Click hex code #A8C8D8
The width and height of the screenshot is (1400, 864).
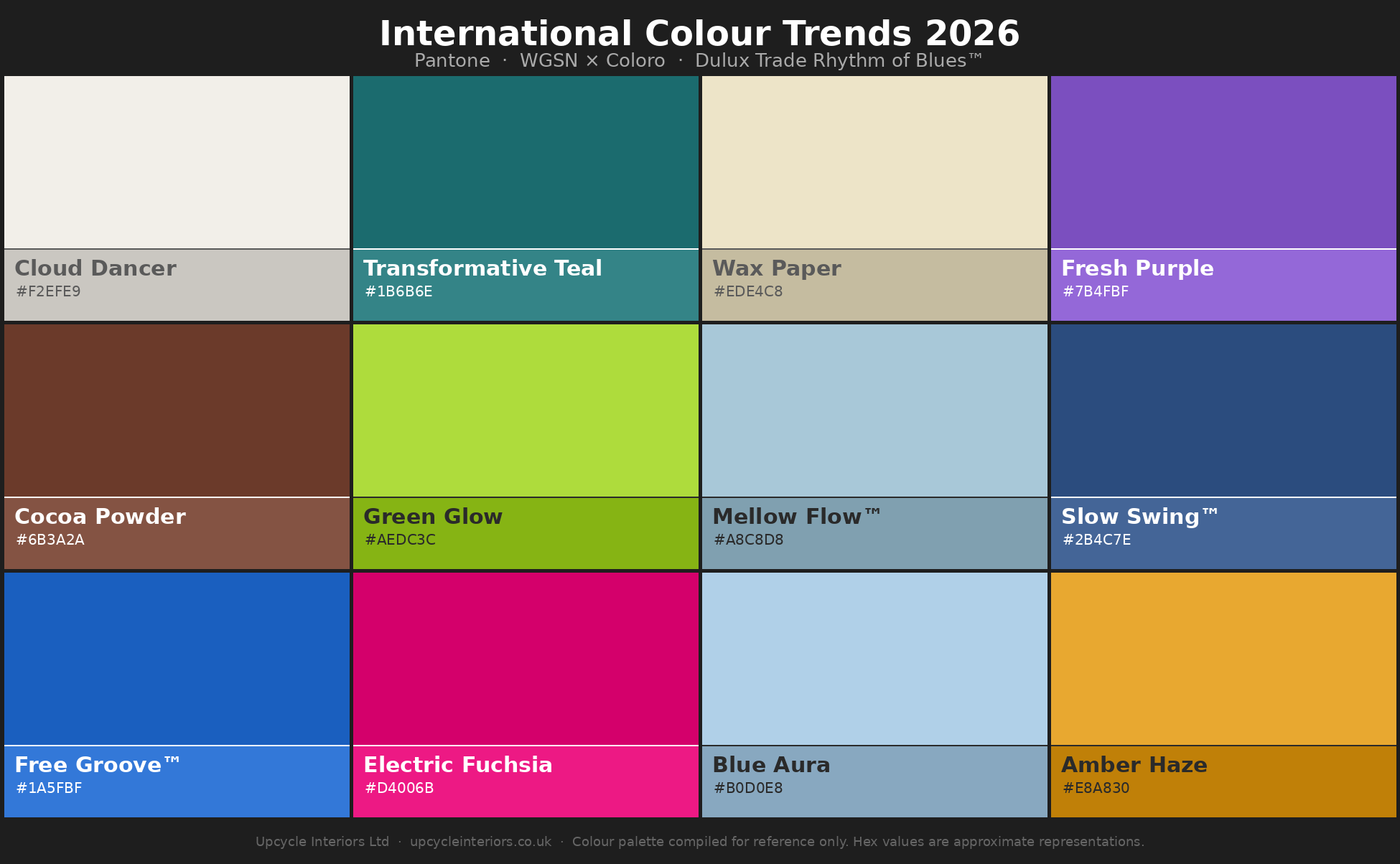pyautogui.click(x=748, y=540)
